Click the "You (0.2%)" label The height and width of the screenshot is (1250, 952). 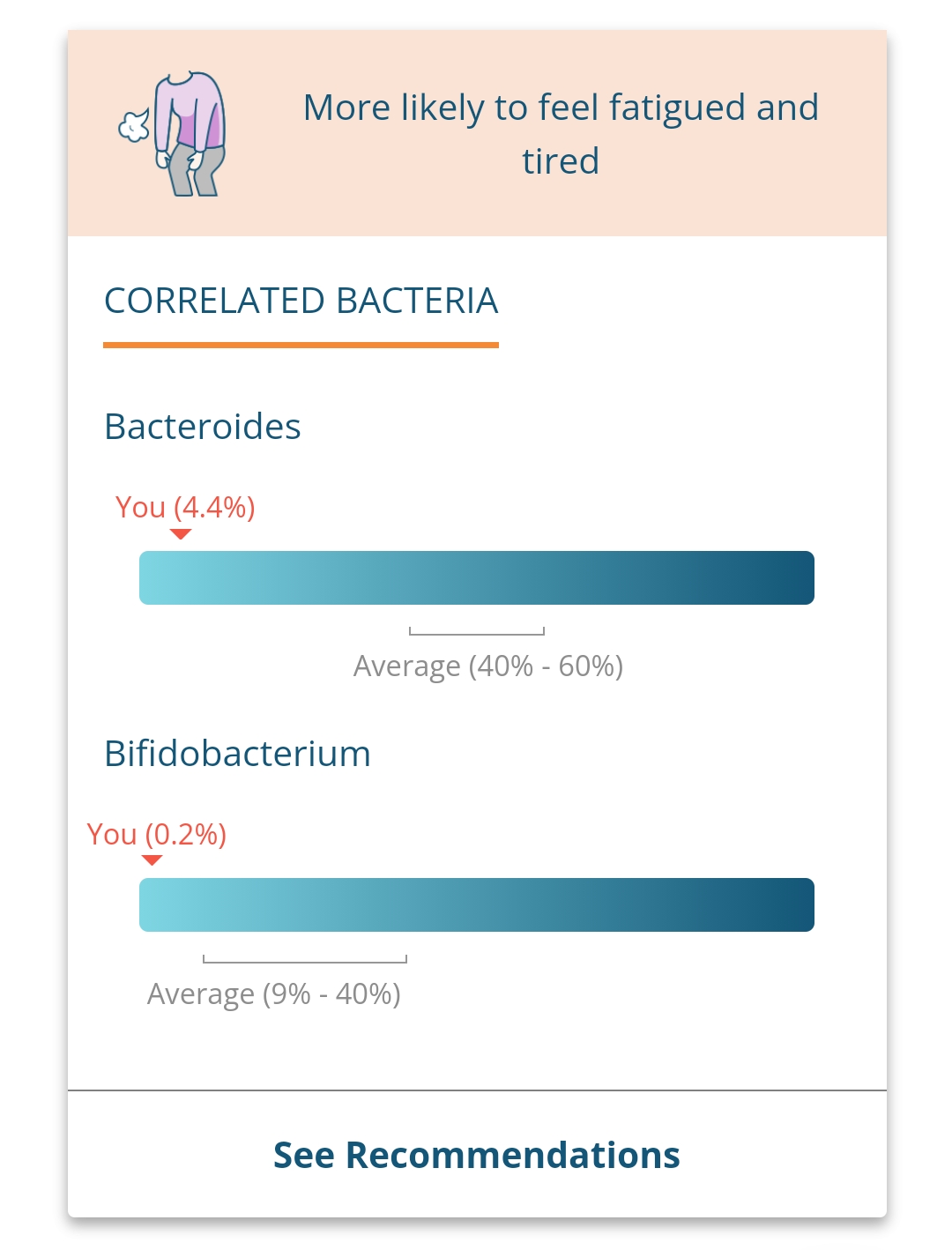point(157,834)
